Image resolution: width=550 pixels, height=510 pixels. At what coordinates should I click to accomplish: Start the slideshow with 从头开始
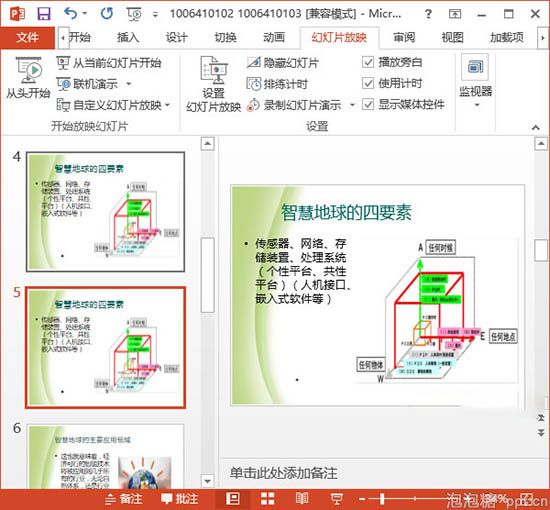[x=28, y=78]
